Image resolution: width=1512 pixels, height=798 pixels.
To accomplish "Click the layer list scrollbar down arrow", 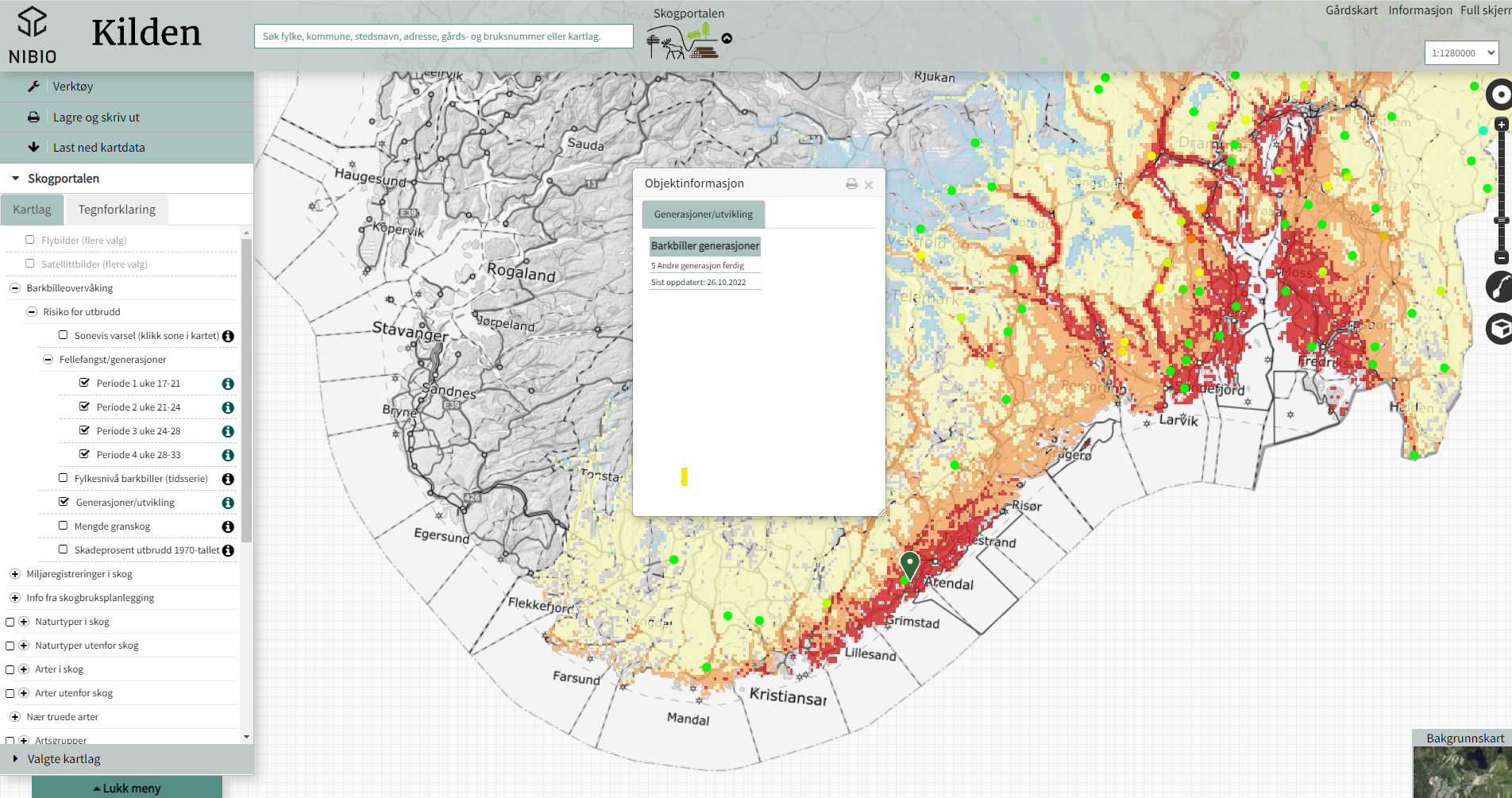I will coord(246,737).
